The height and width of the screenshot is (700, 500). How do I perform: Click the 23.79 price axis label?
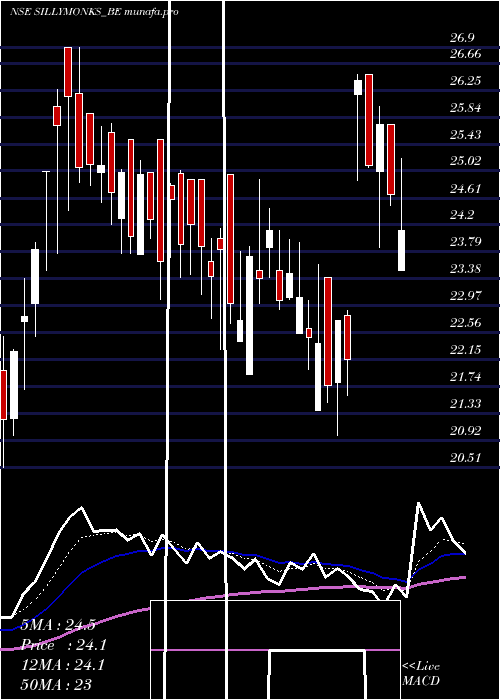(x=465, y=242)
